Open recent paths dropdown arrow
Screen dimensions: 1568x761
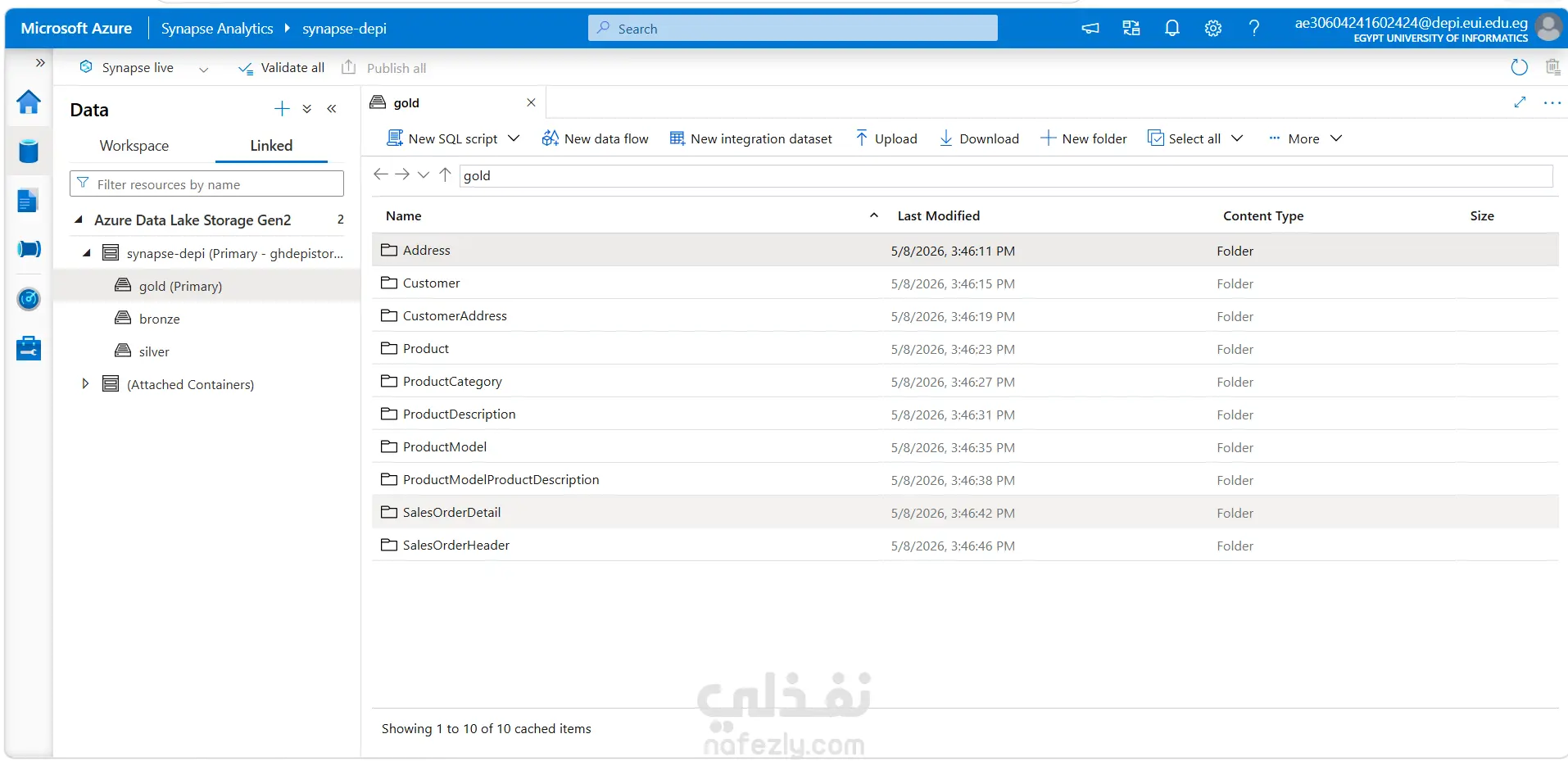point(424,174)
